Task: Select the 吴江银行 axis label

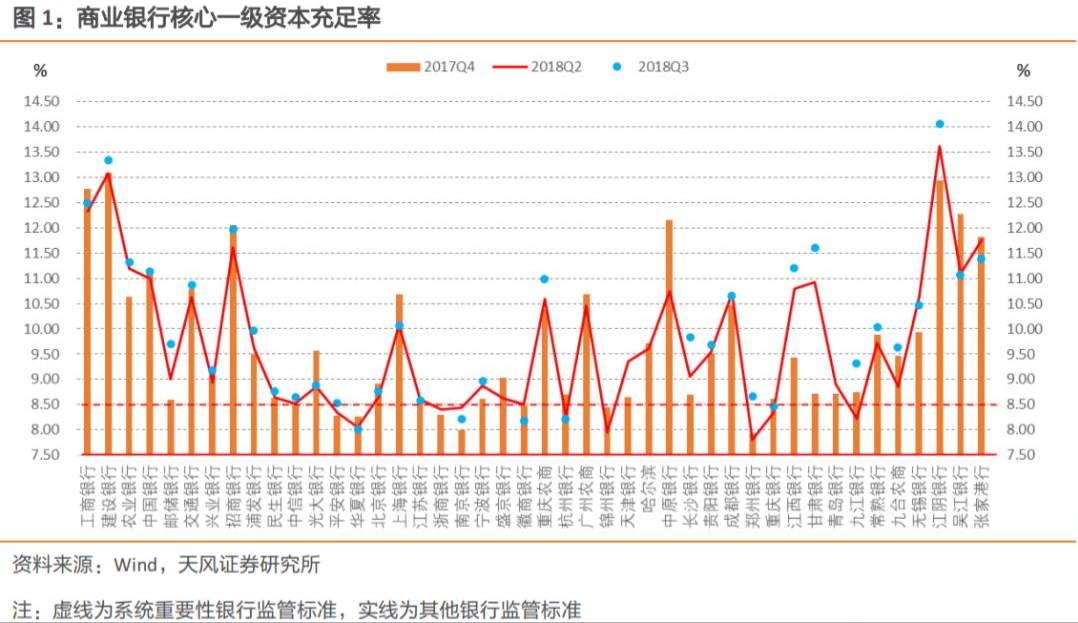Action: 960,496
